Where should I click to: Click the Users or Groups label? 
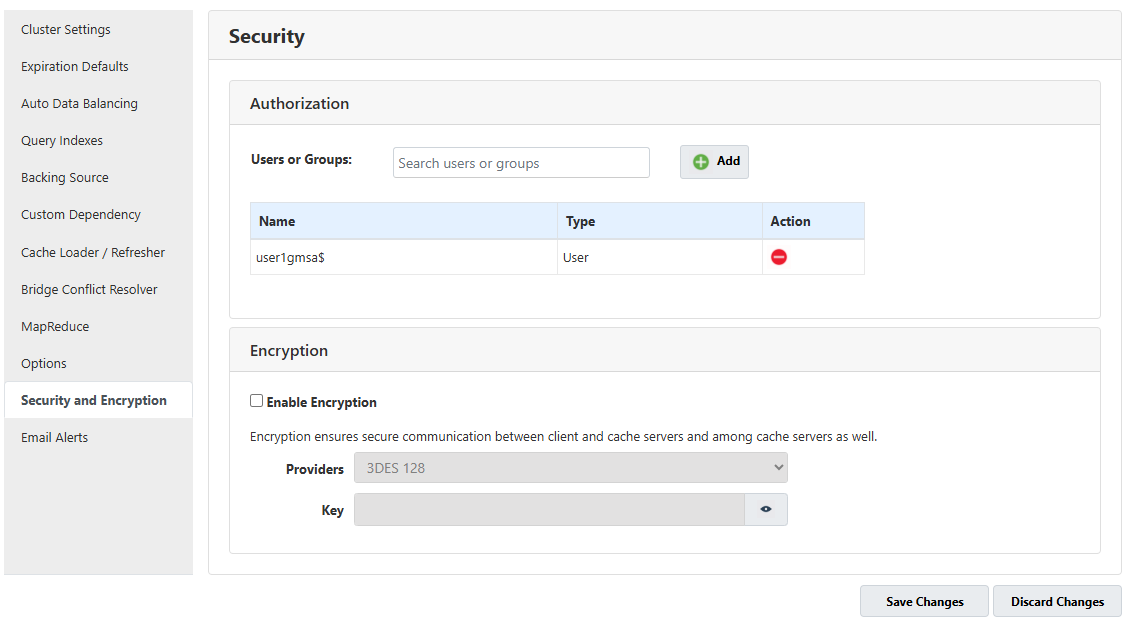[x=301, y=160]
